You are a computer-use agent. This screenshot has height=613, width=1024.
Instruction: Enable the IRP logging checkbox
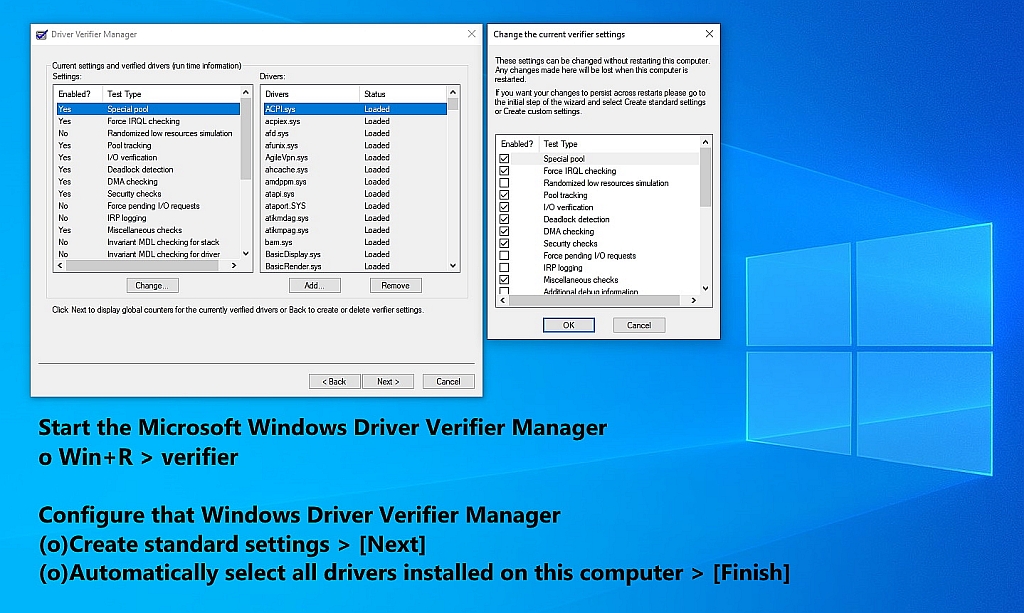pos(504,268)
